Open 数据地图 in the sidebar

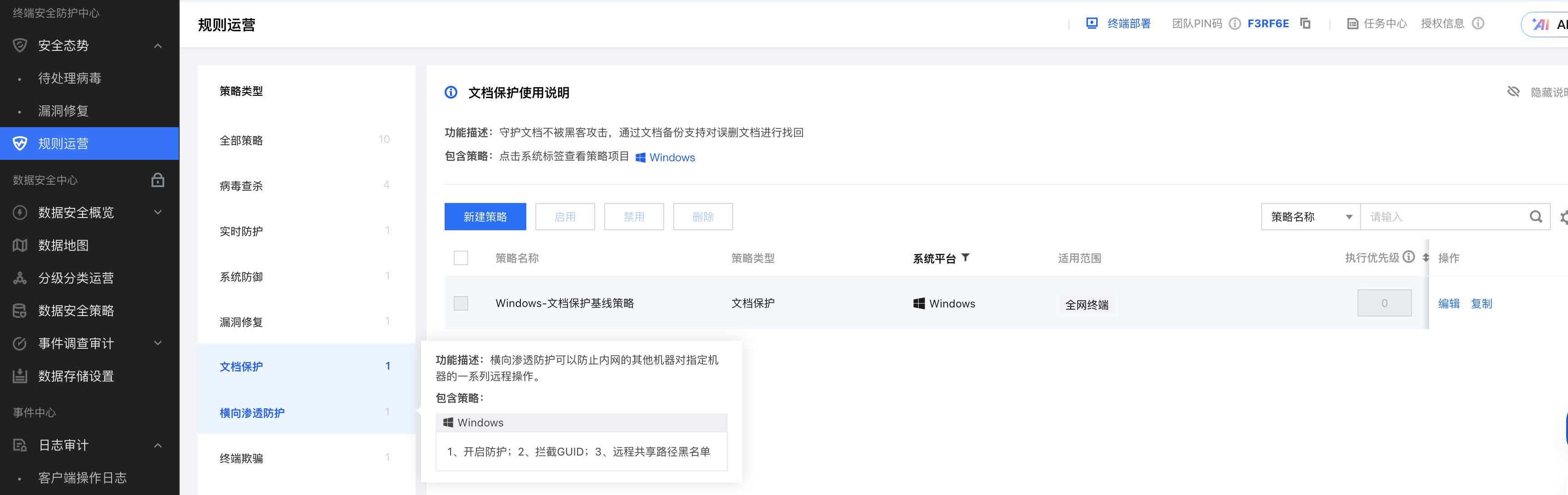(x=64, y=245)
